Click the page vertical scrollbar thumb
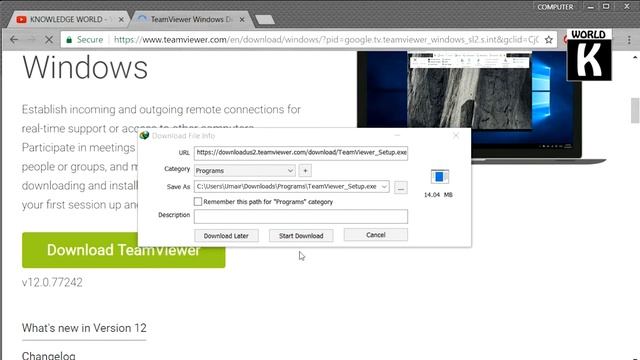Screen dimensions: 640x360 click(635, 110)
